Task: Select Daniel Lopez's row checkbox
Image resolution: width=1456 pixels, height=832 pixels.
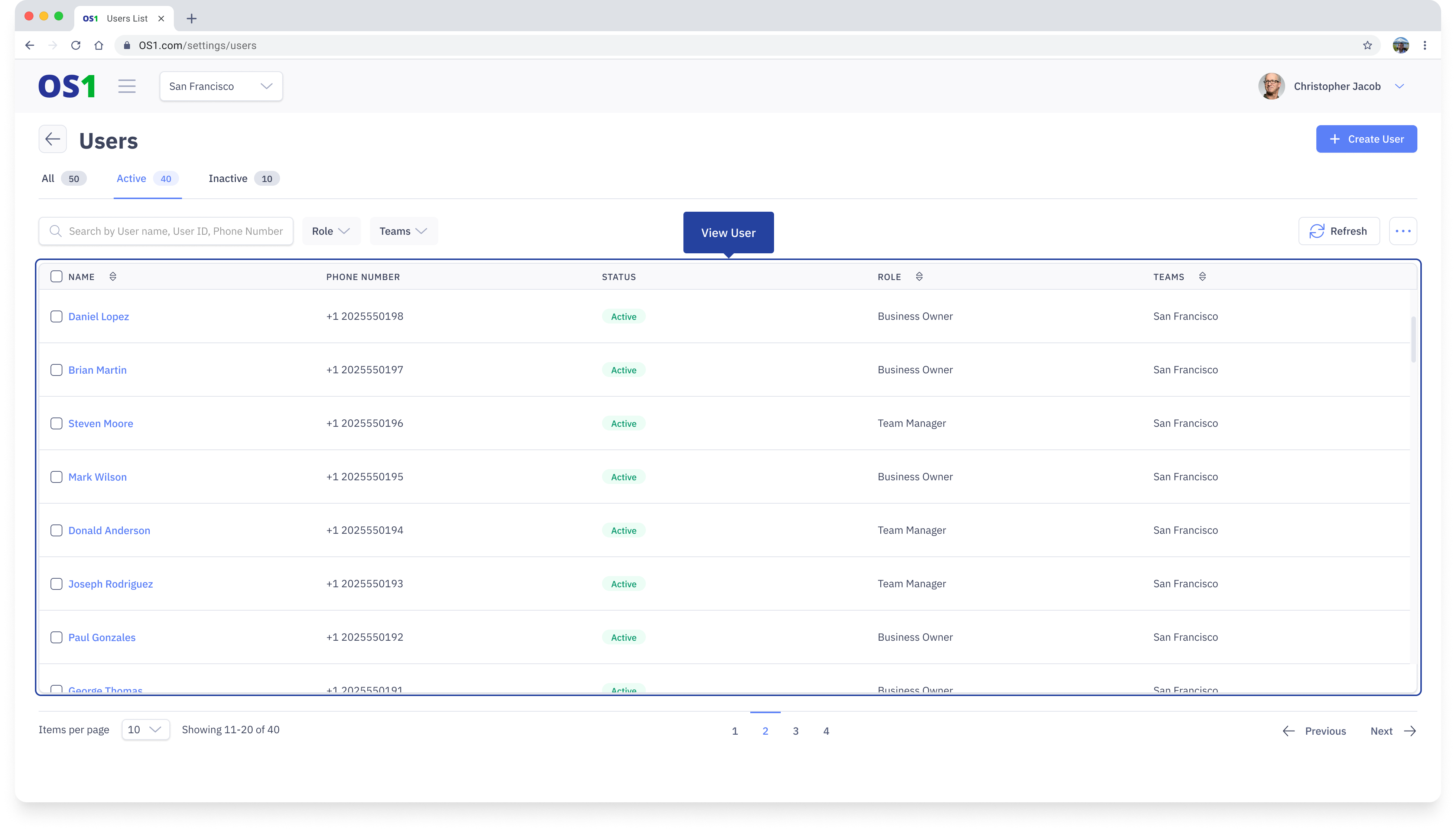Action: point(56,316)
